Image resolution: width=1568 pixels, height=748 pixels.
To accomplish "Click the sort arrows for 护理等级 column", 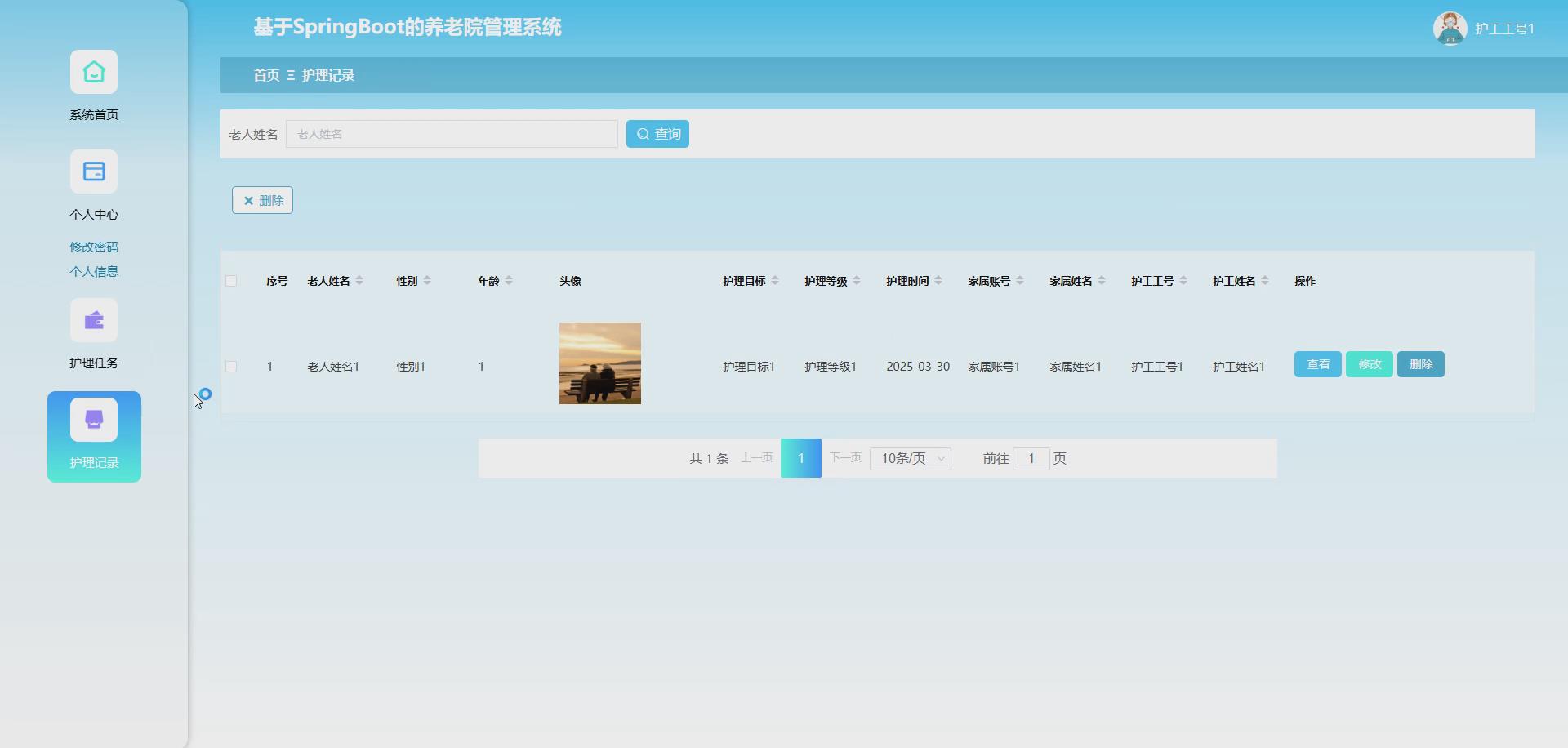I will pyautogui.click(x=857, y=281).
